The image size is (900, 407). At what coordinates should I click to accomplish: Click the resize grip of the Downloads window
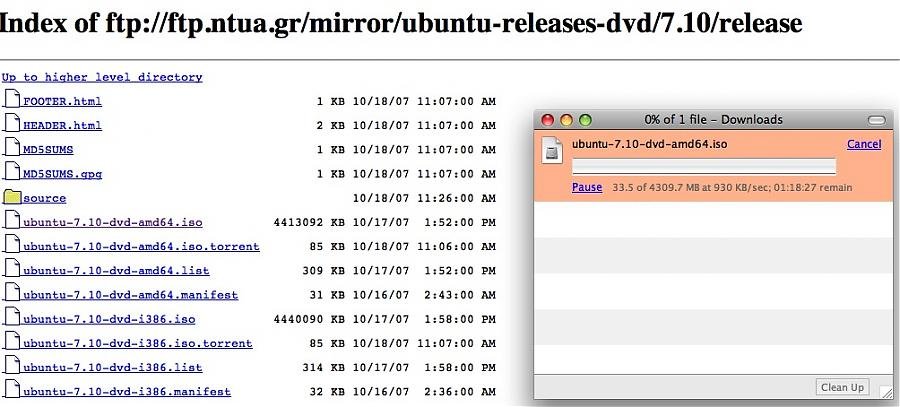884,394
